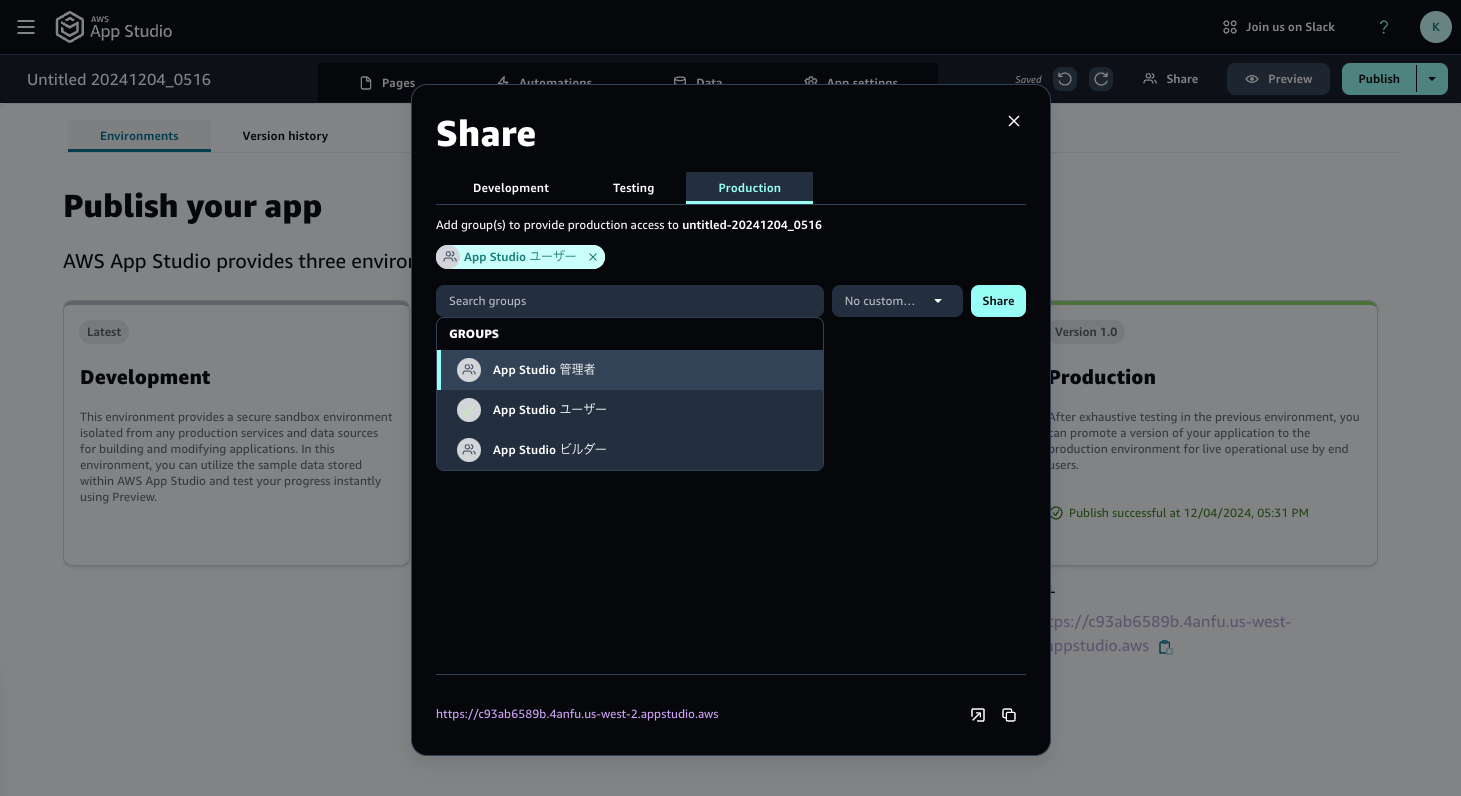Click the undo arrow icon

(1065, 79)
